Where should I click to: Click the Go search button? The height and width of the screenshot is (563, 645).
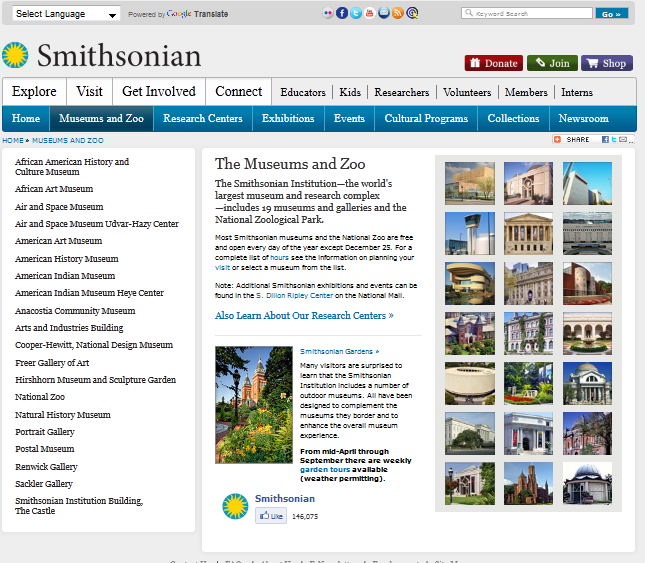coord(612,14)
